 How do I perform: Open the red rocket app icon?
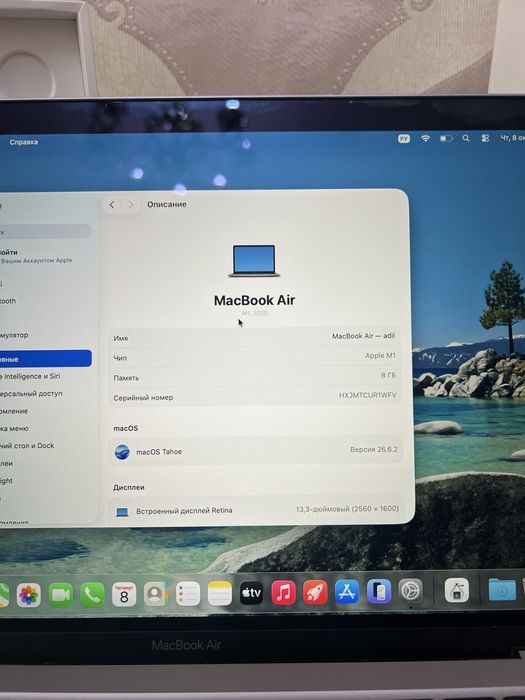coord(315,592)
